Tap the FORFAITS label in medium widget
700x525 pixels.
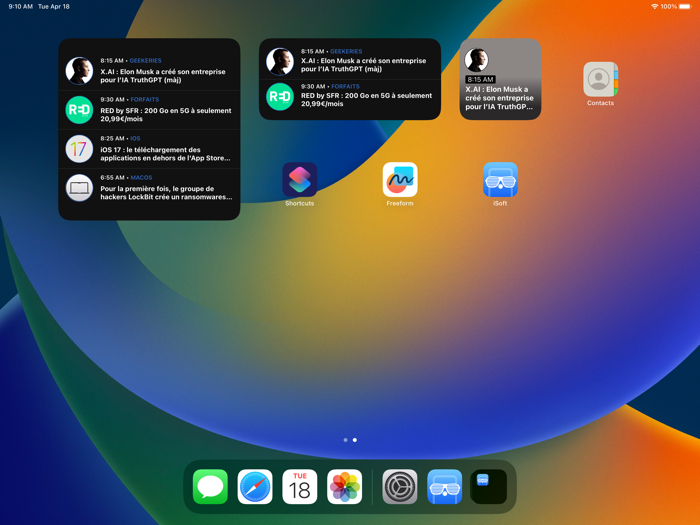click(345, 87)
